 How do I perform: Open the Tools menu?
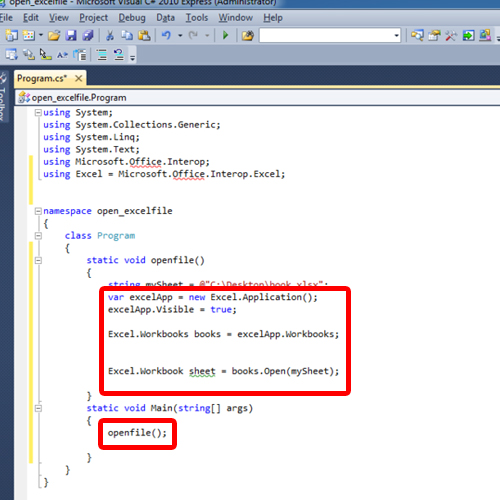point(197,17)
